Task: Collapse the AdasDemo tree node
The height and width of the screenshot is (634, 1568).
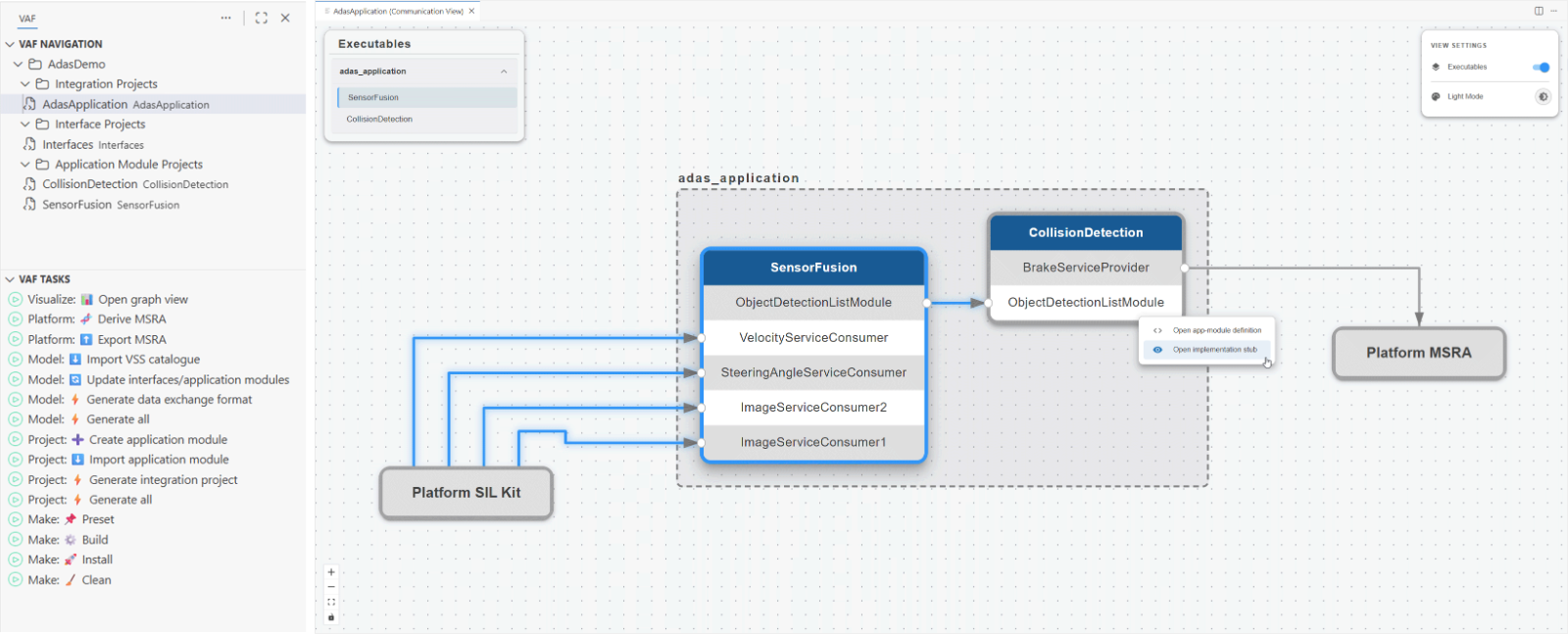Action: point(18,64)
